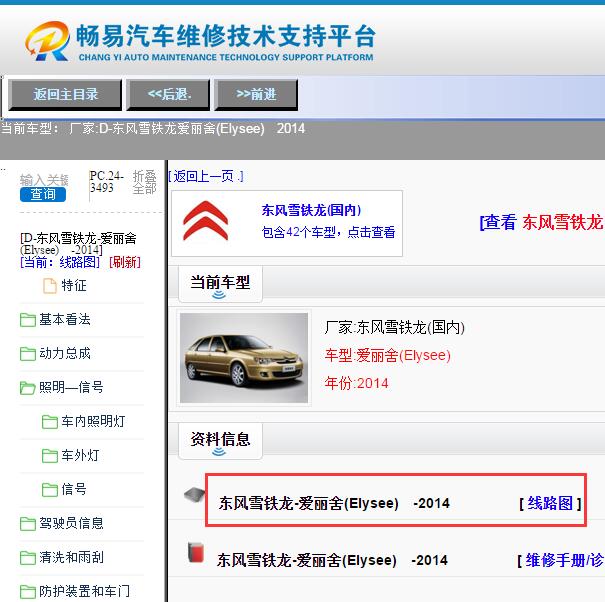Click the 返回上一页 link
The image size is (605, 602).
(206, 176)
